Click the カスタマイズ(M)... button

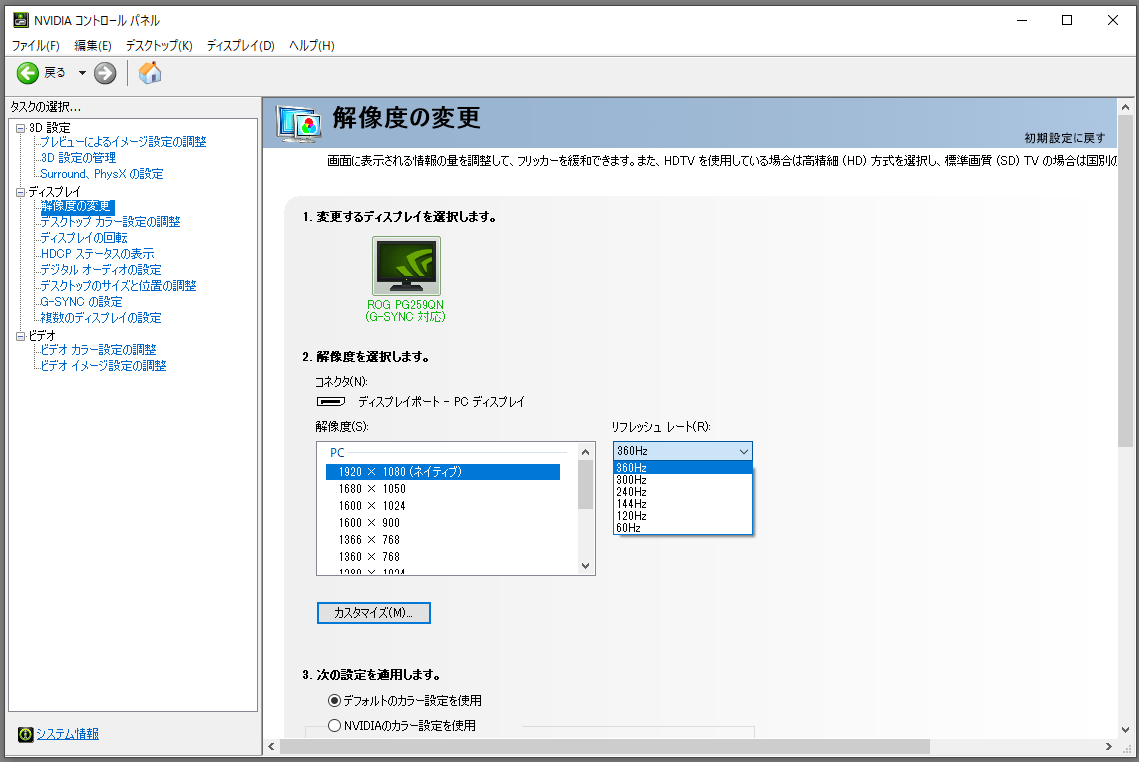(x=373, y=613)
